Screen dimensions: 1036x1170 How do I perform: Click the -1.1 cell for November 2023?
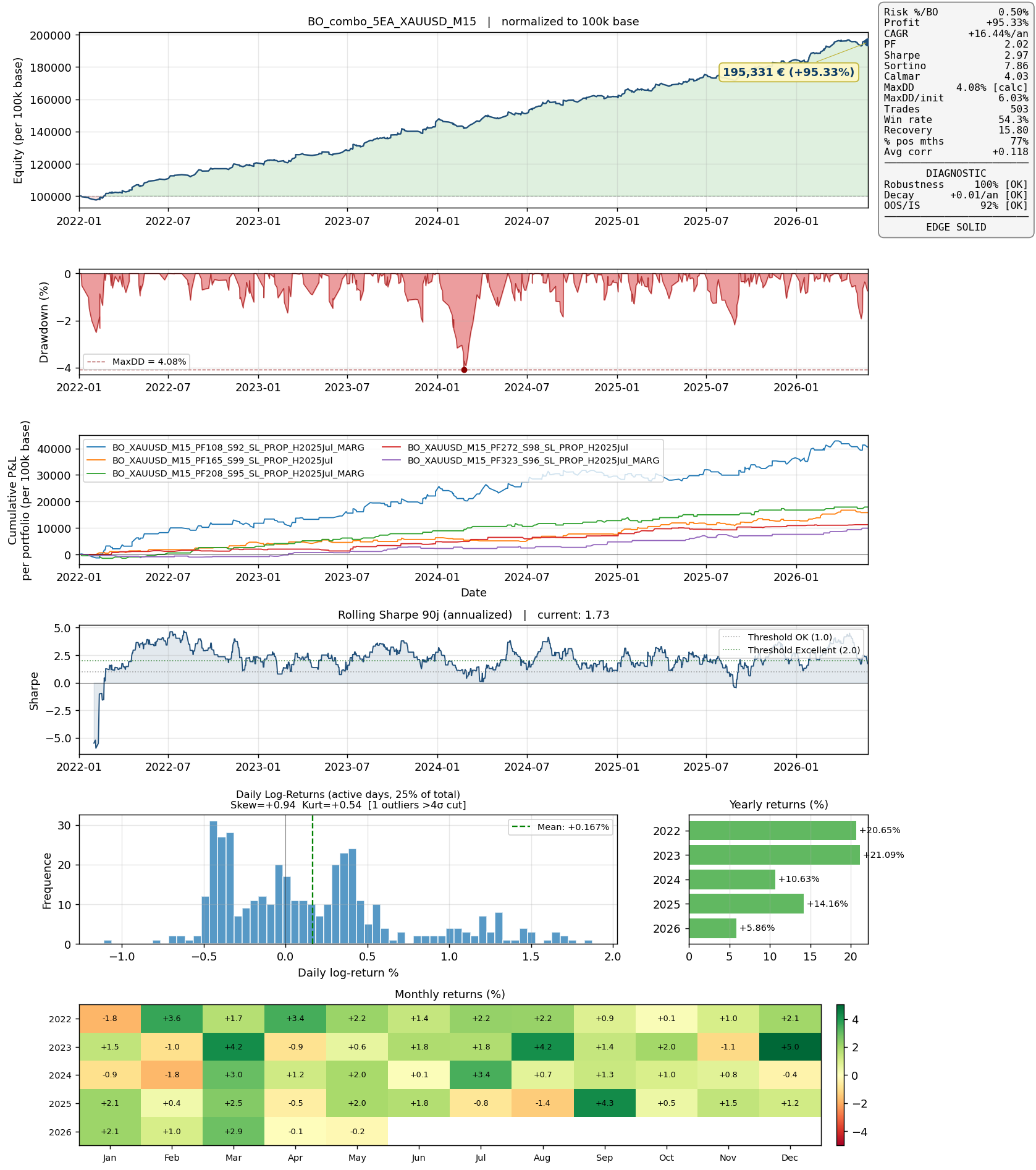(x=728, y=1047)
